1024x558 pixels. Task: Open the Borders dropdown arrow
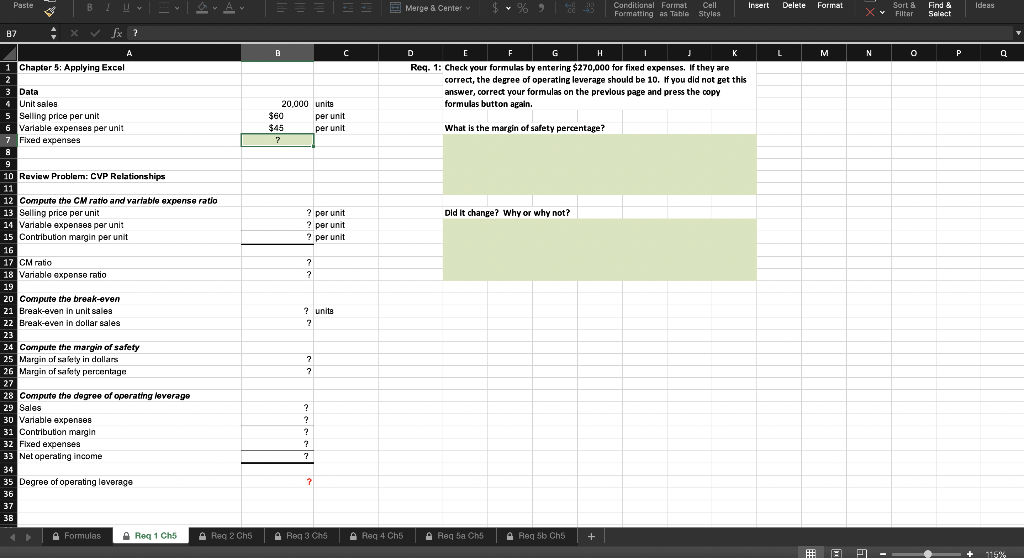click(x=177, y=8)
